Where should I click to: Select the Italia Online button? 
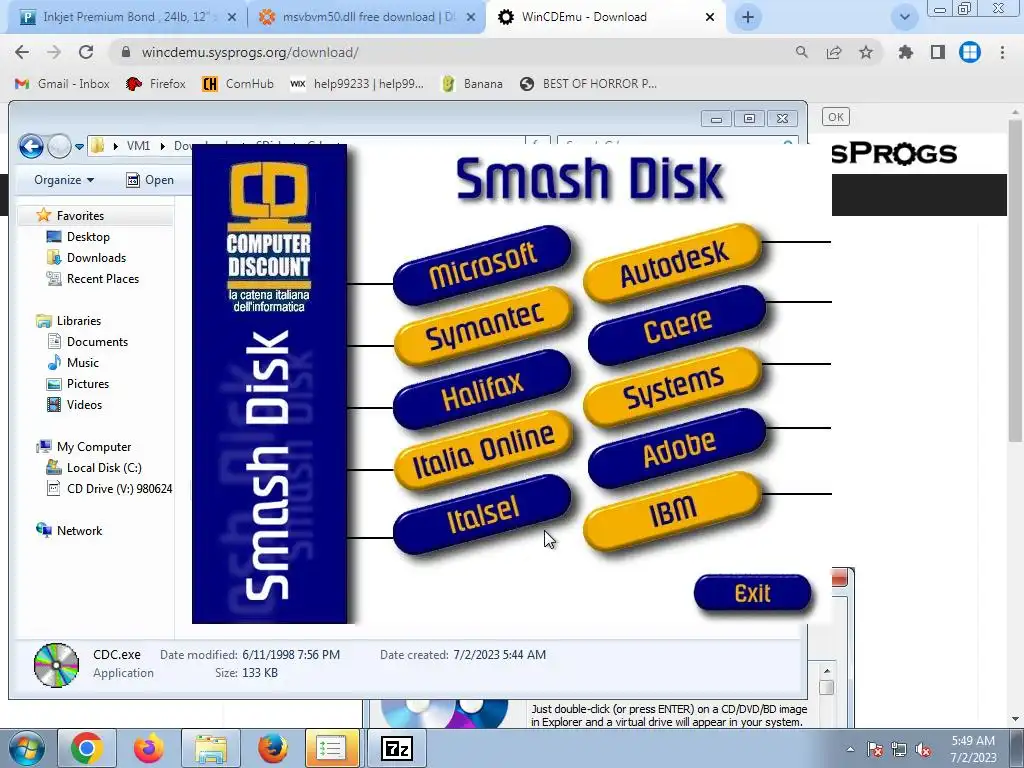point(483,451)
